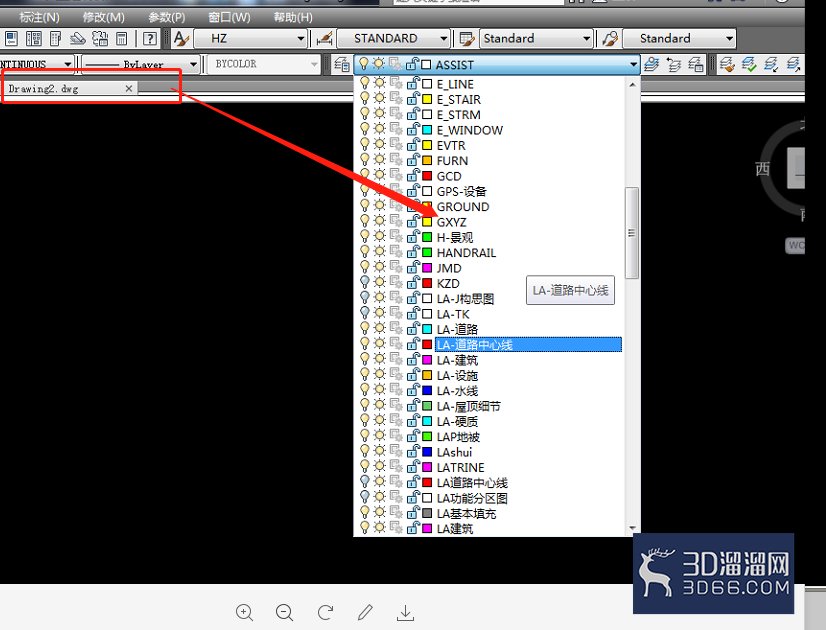Click the zoom in magnifier icon
Viewport: 826px width, 630px height.
tap(244, 612)
